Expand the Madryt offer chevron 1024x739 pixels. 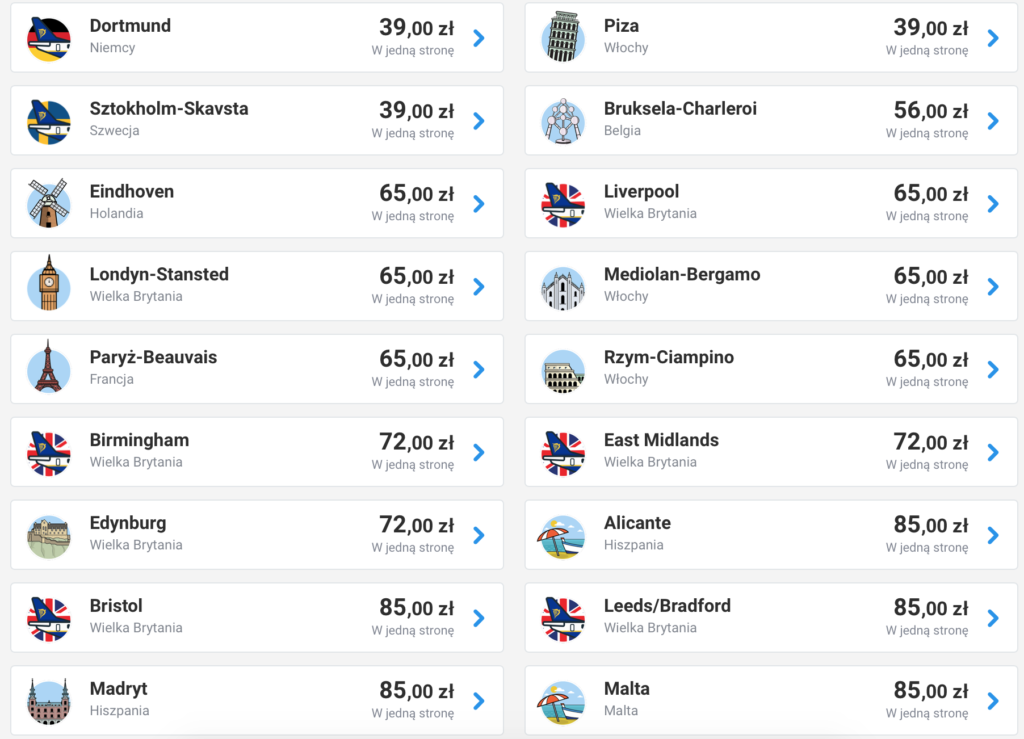479,701
